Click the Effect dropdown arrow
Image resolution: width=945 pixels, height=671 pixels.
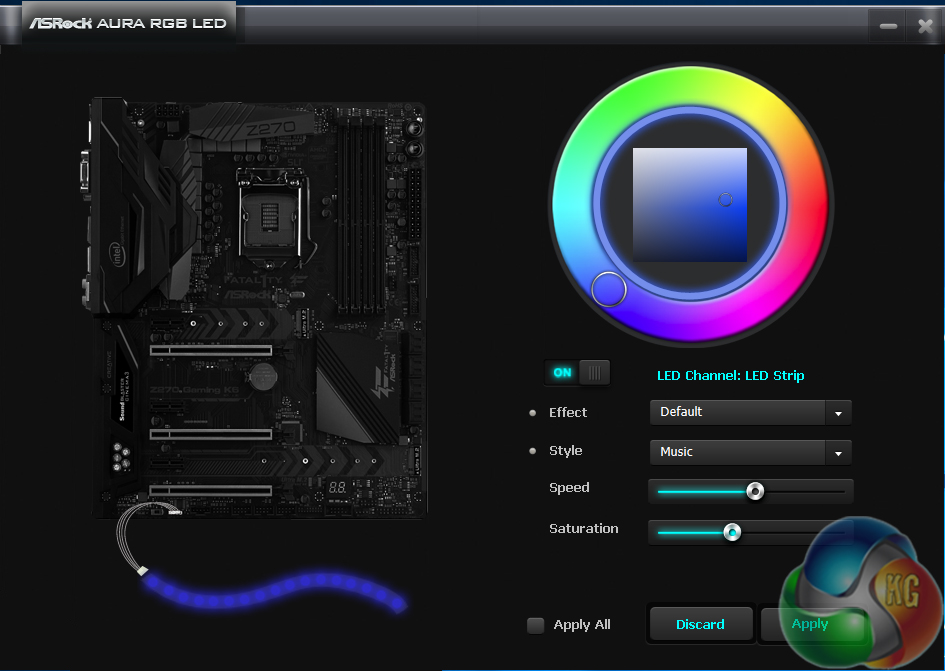click(x=838, y=414)
